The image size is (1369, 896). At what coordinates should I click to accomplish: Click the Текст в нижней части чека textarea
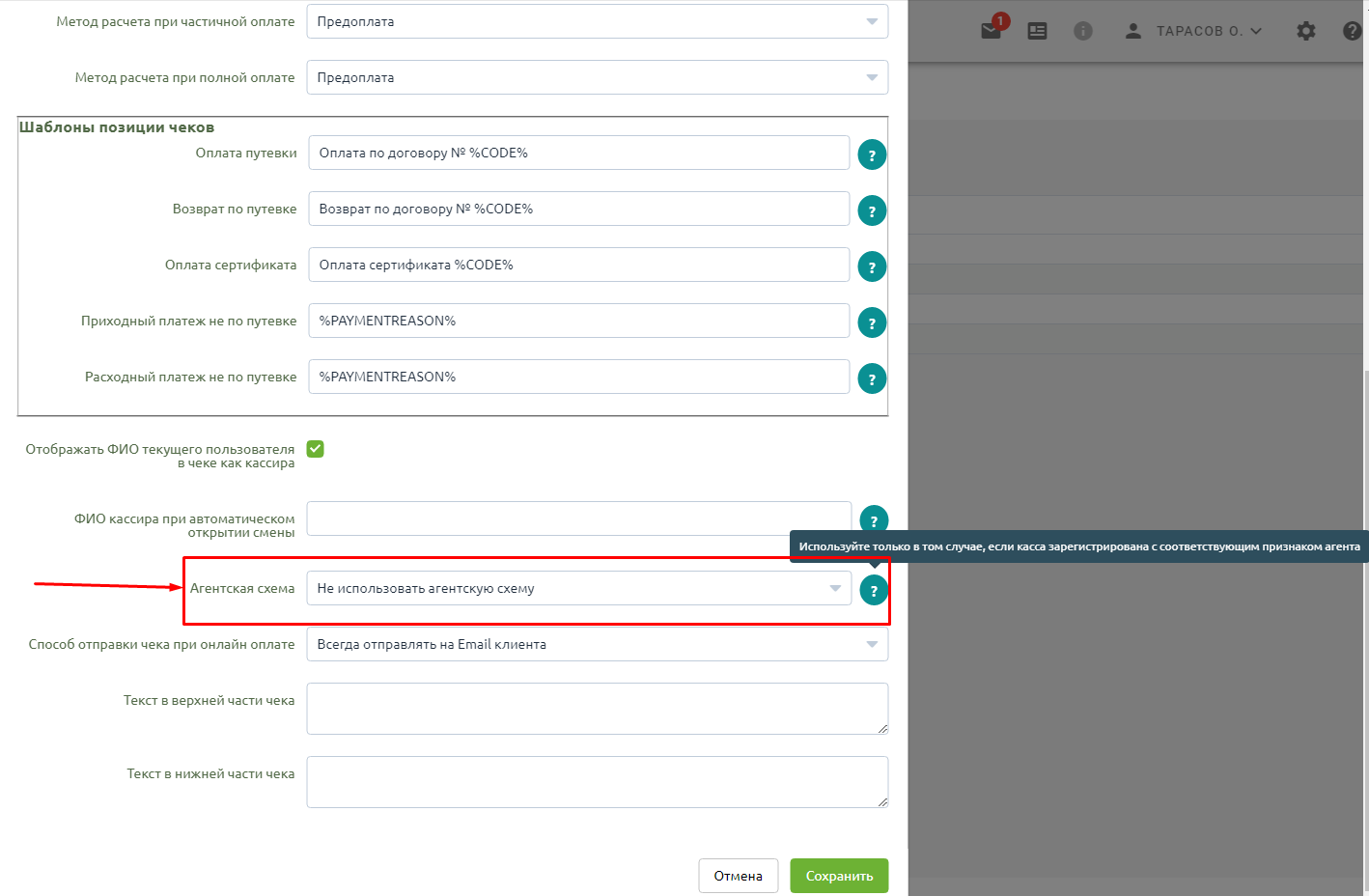(x=598, y=782)
